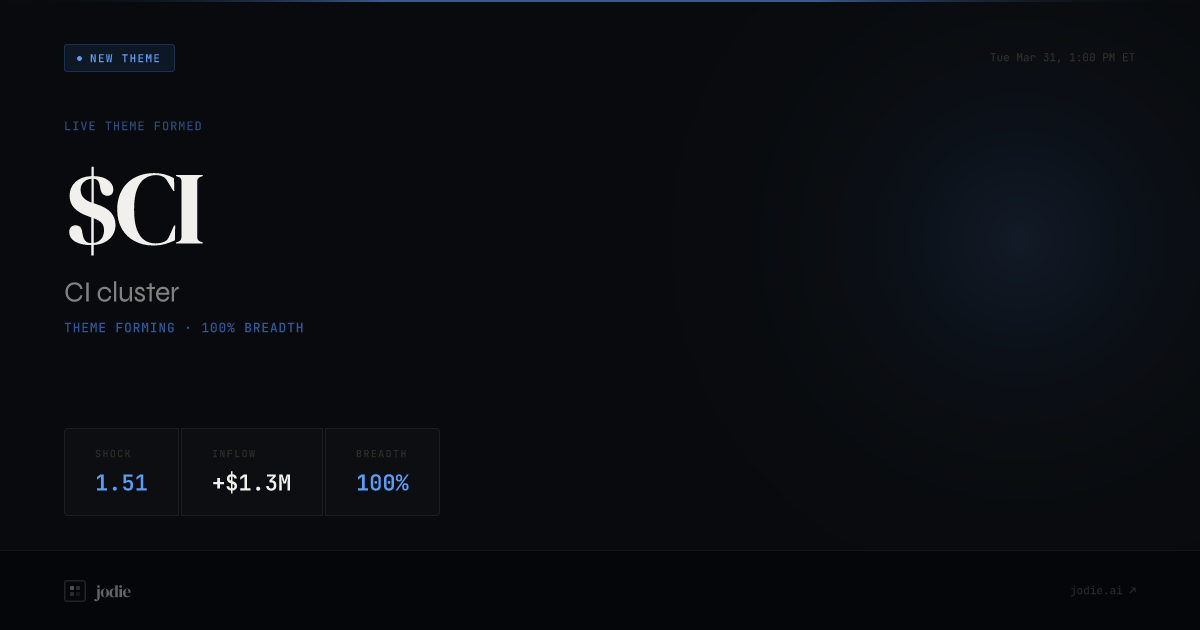Click the 100% BREADTH text under CI cluster

(x=253, y=328)
